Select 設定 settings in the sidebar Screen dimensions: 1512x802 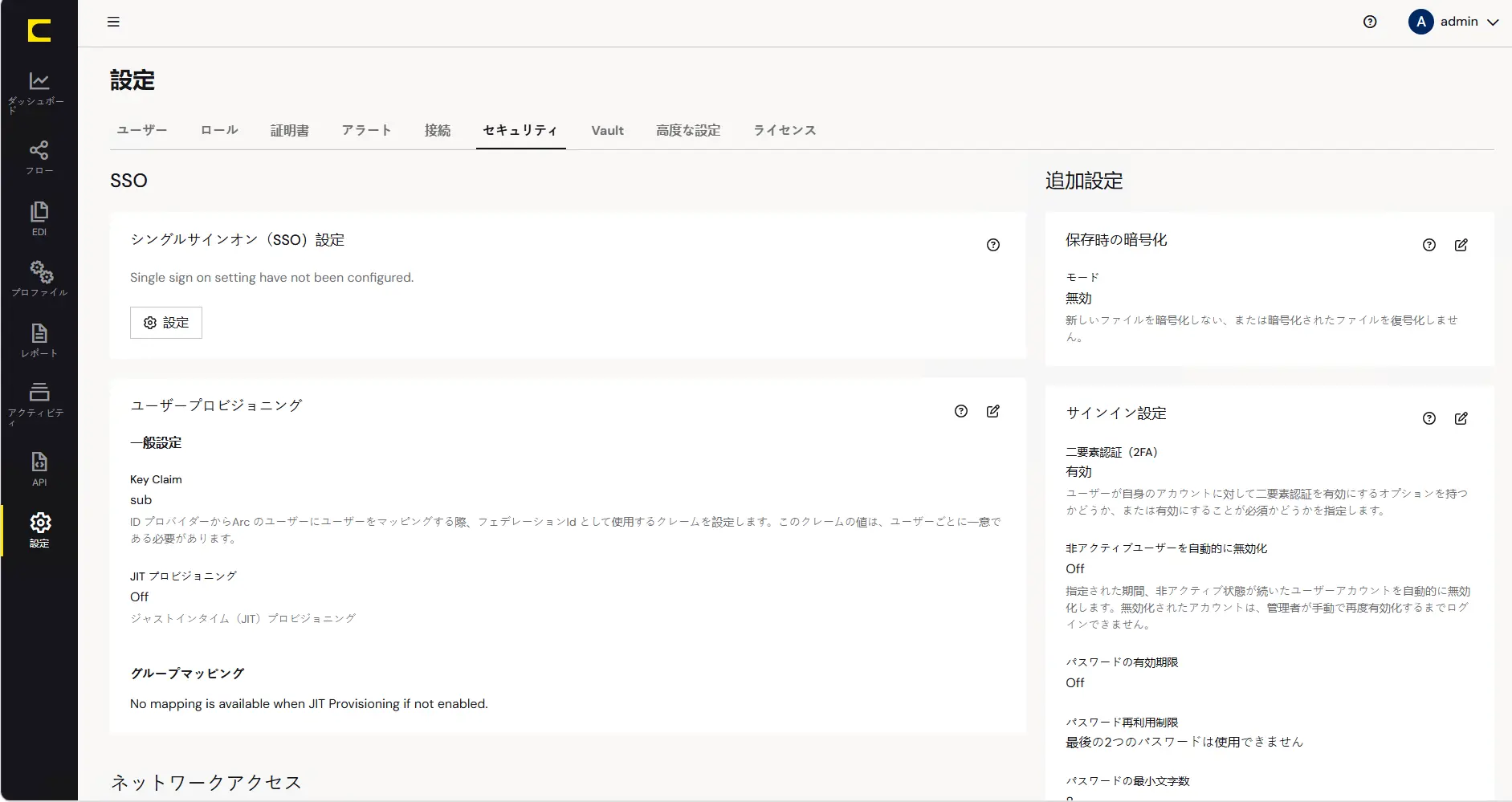(x=39, y=531)
